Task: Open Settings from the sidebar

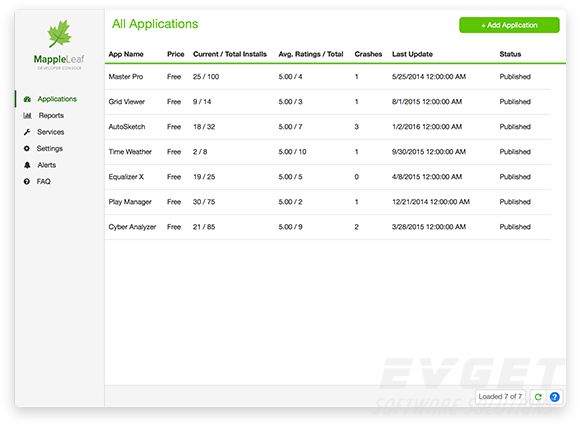Action: 50,148
